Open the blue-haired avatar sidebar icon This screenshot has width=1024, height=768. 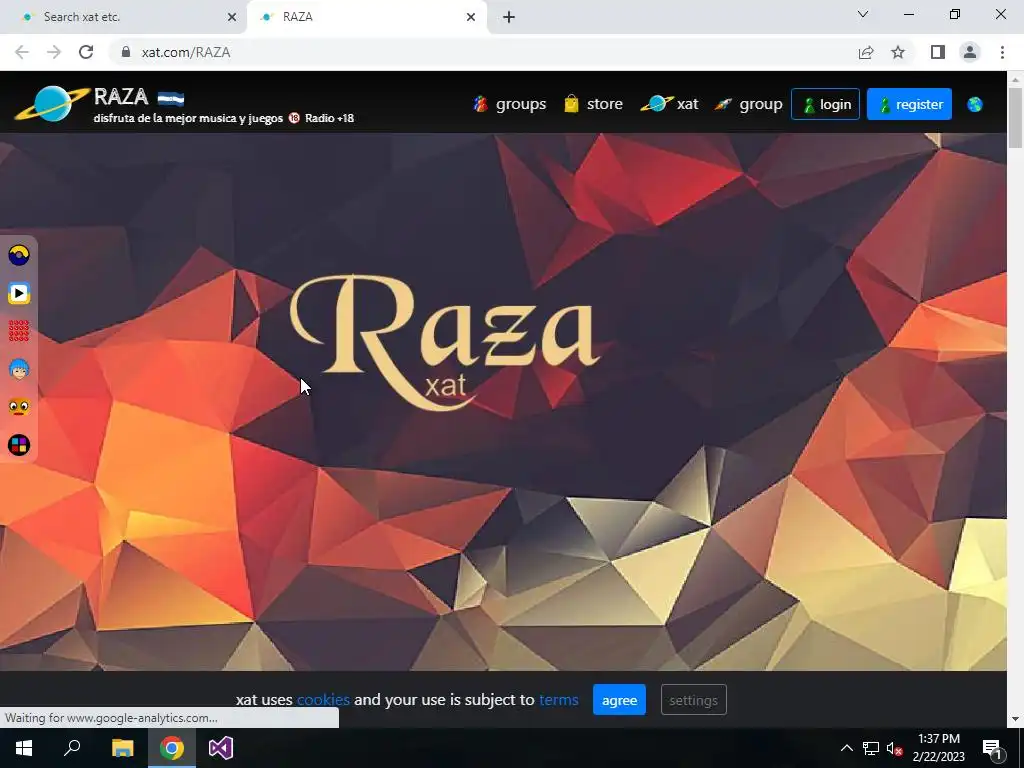point(19,369)
